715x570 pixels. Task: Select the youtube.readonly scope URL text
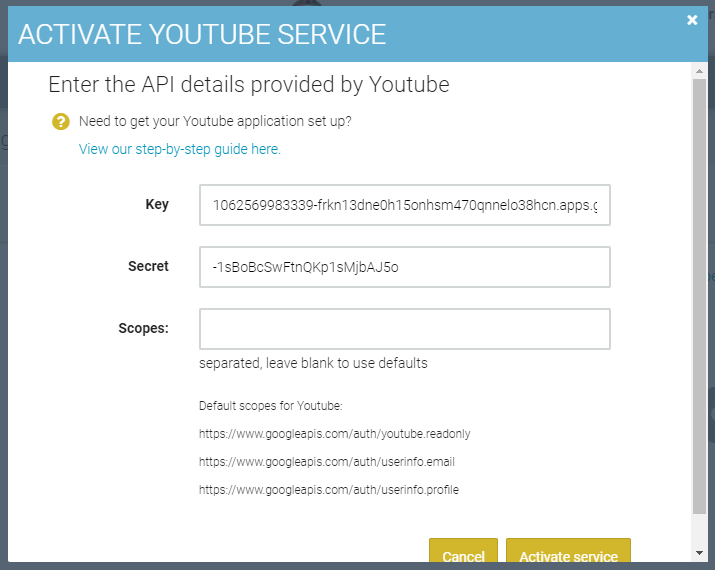pyautogui.click(x=334, y=434)
